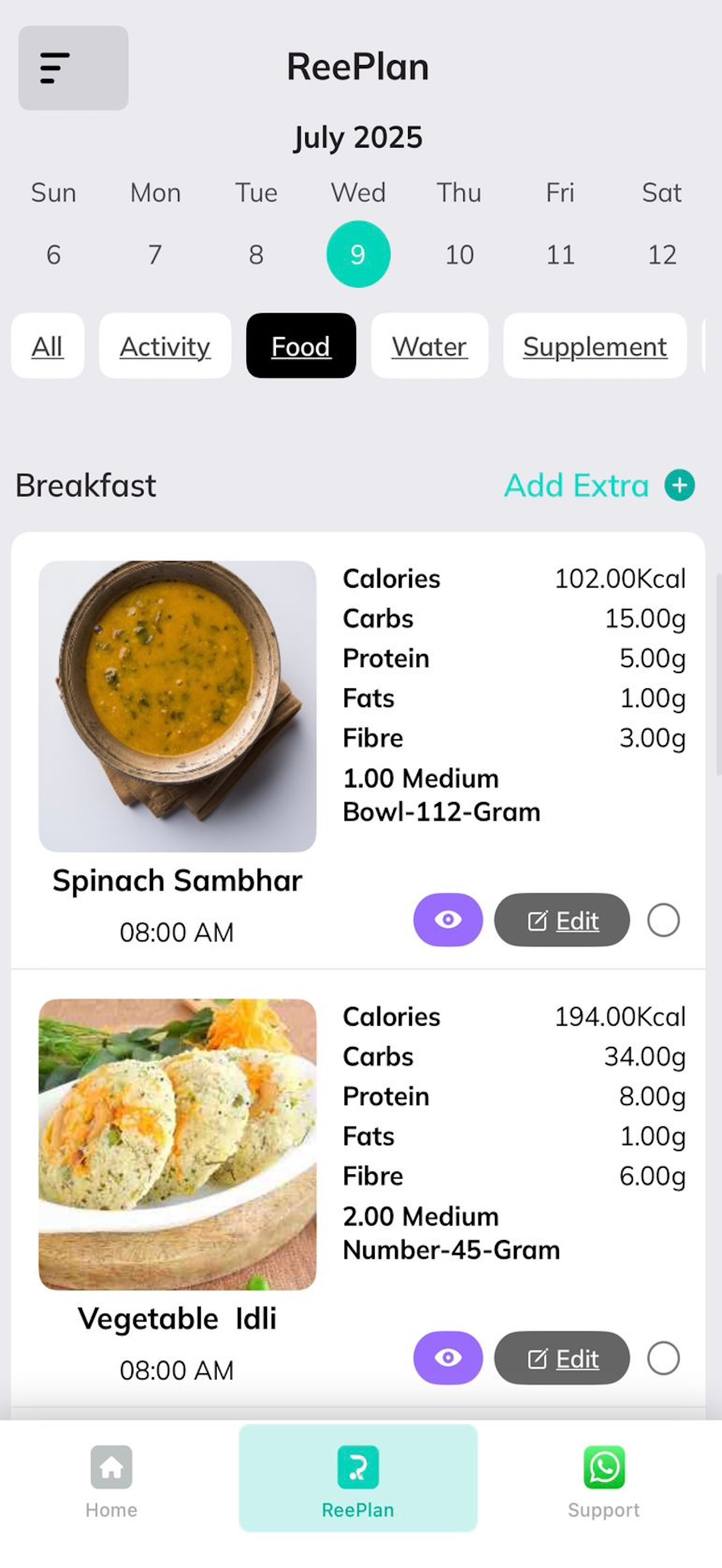This screenshot has width=722, height=1568.
Task: Mark Spinach Sambhar as completed
Action: pyautogui.click(x=663, y=920)
